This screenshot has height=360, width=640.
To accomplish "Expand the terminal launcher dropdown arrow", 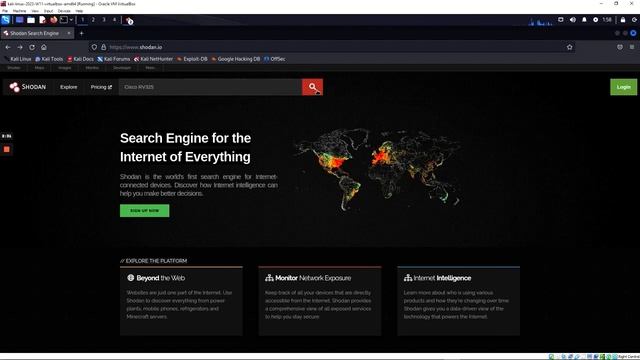I will 71,20.
